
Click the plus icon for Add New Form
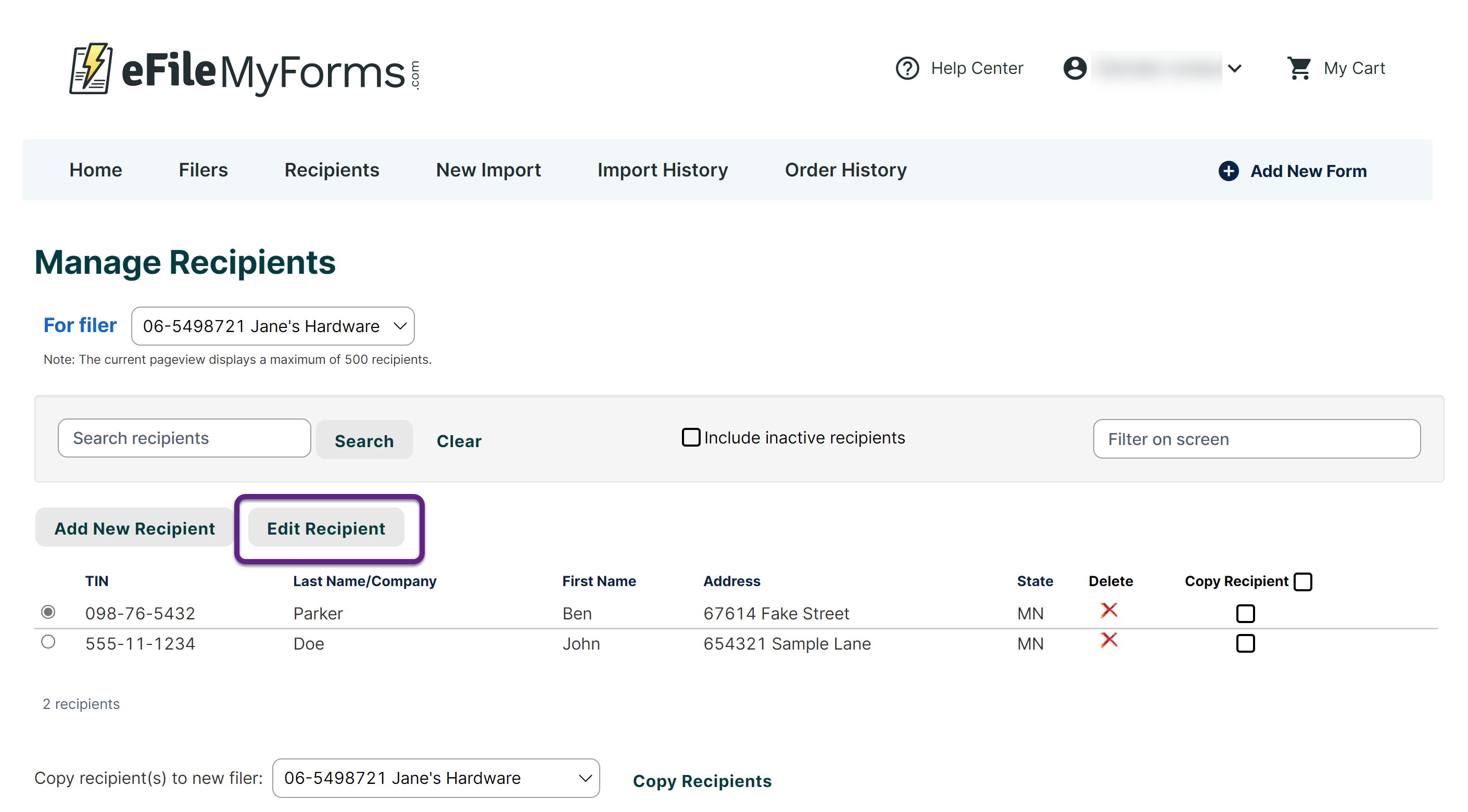point(1228,170)
